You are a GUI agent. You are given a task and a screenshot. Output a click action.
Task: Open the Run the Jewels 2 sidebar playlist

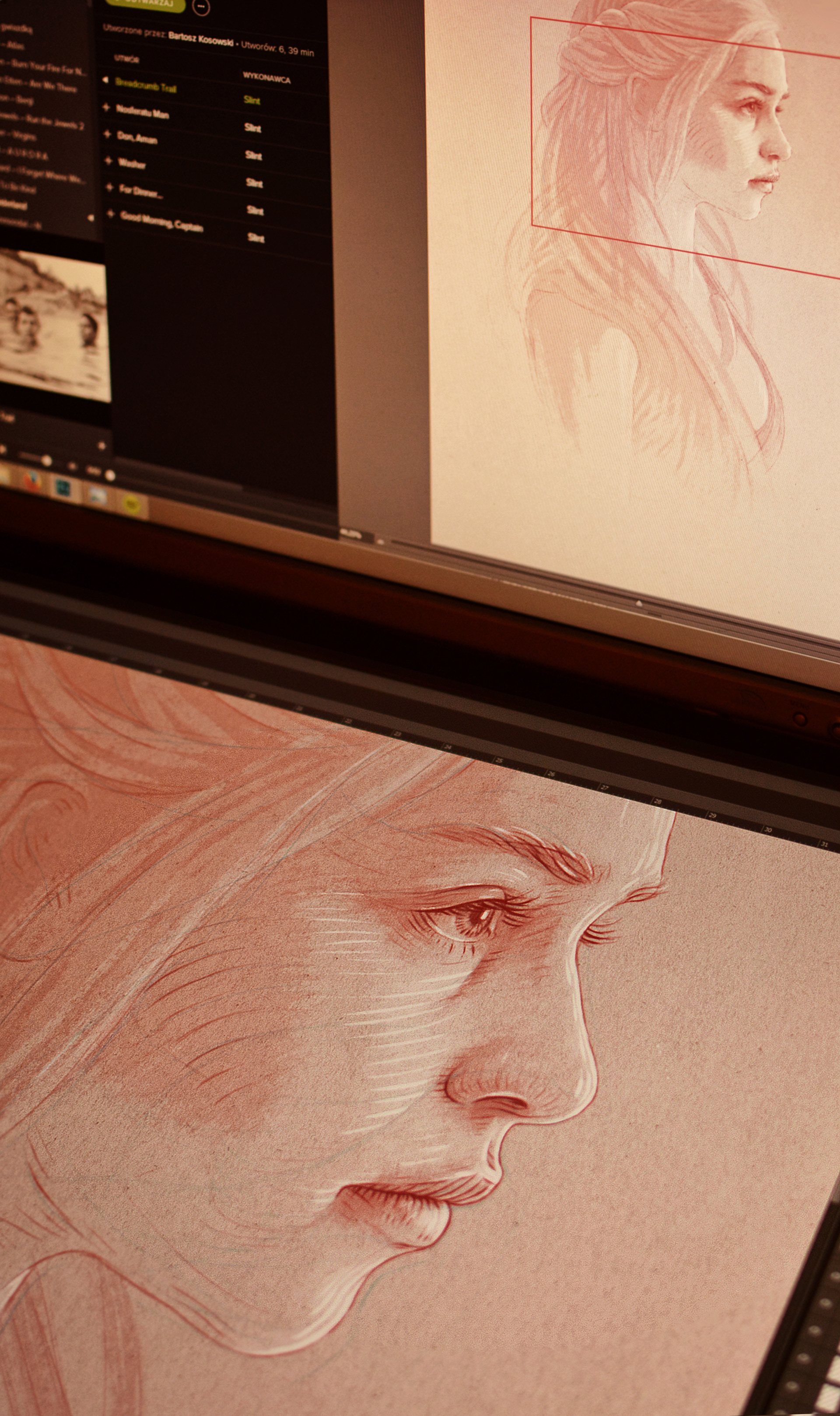tap(42, 122)
